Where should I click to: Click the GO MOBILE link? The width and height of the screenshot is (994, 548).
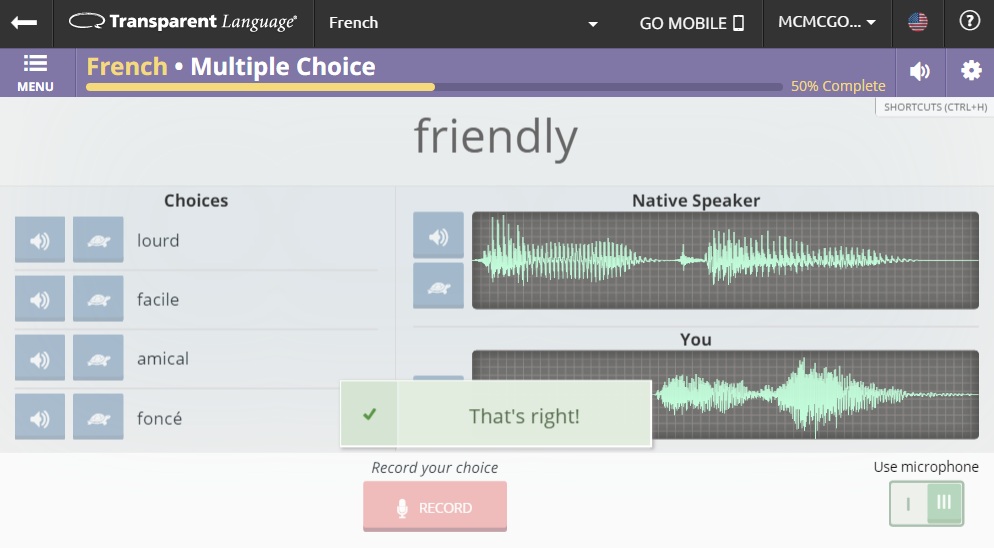click(x=692, y=23)
